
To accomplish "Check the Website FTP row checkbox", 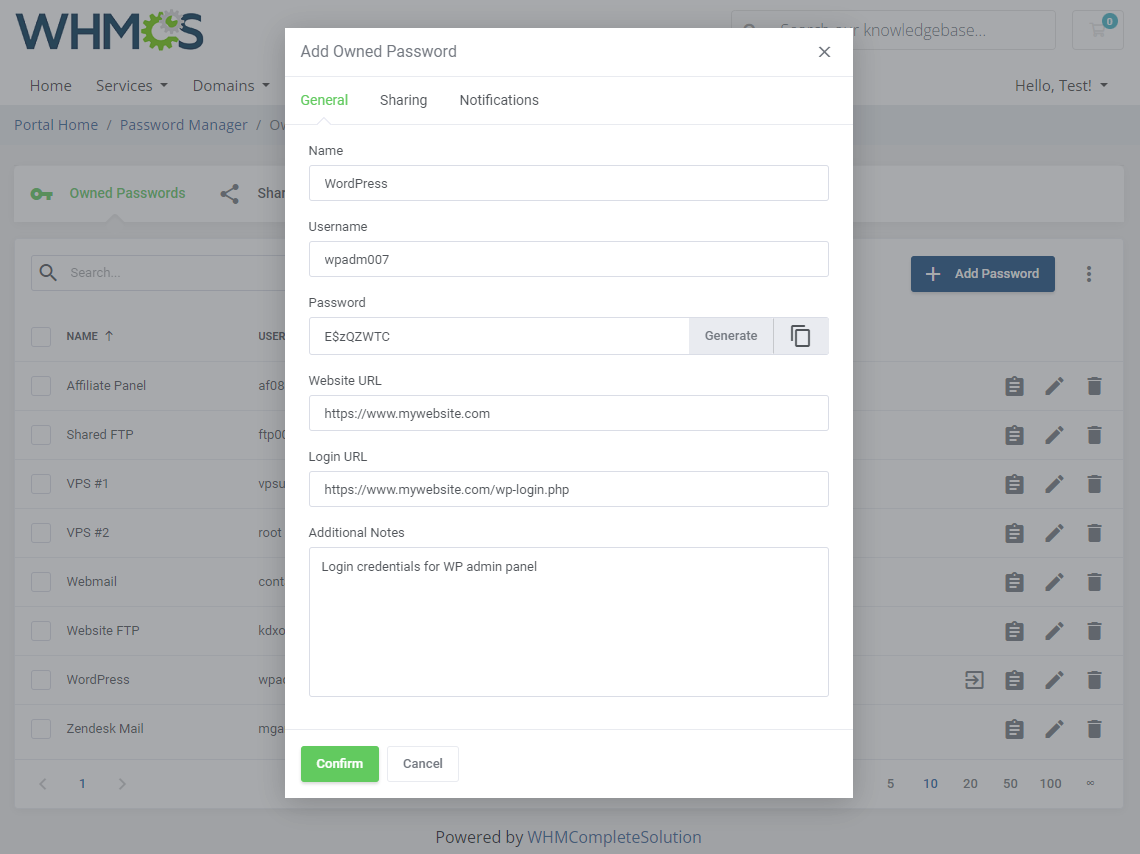I will click(41, 631).
